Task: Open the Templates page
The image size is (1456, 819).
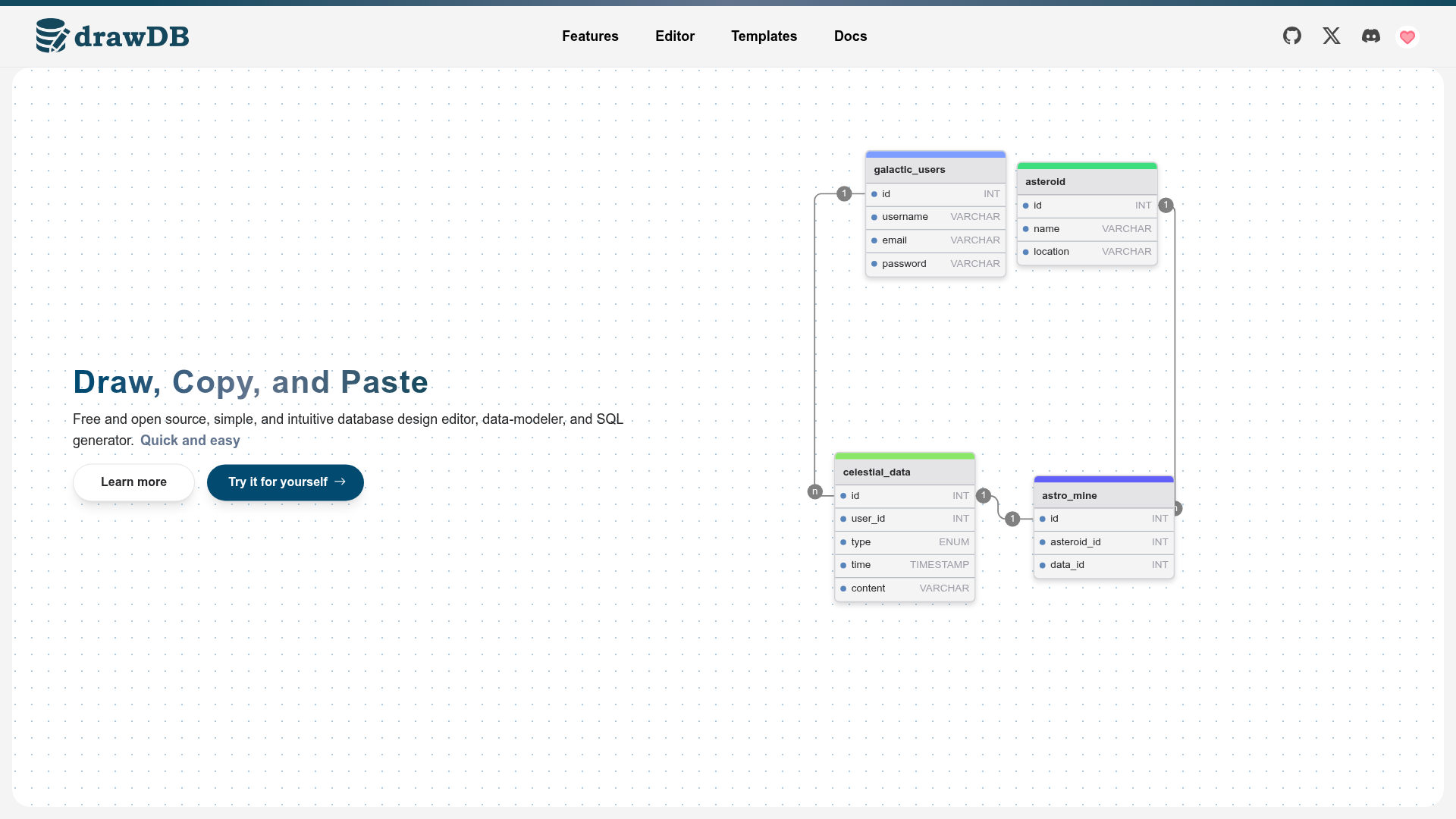Action: coord(764,36)
